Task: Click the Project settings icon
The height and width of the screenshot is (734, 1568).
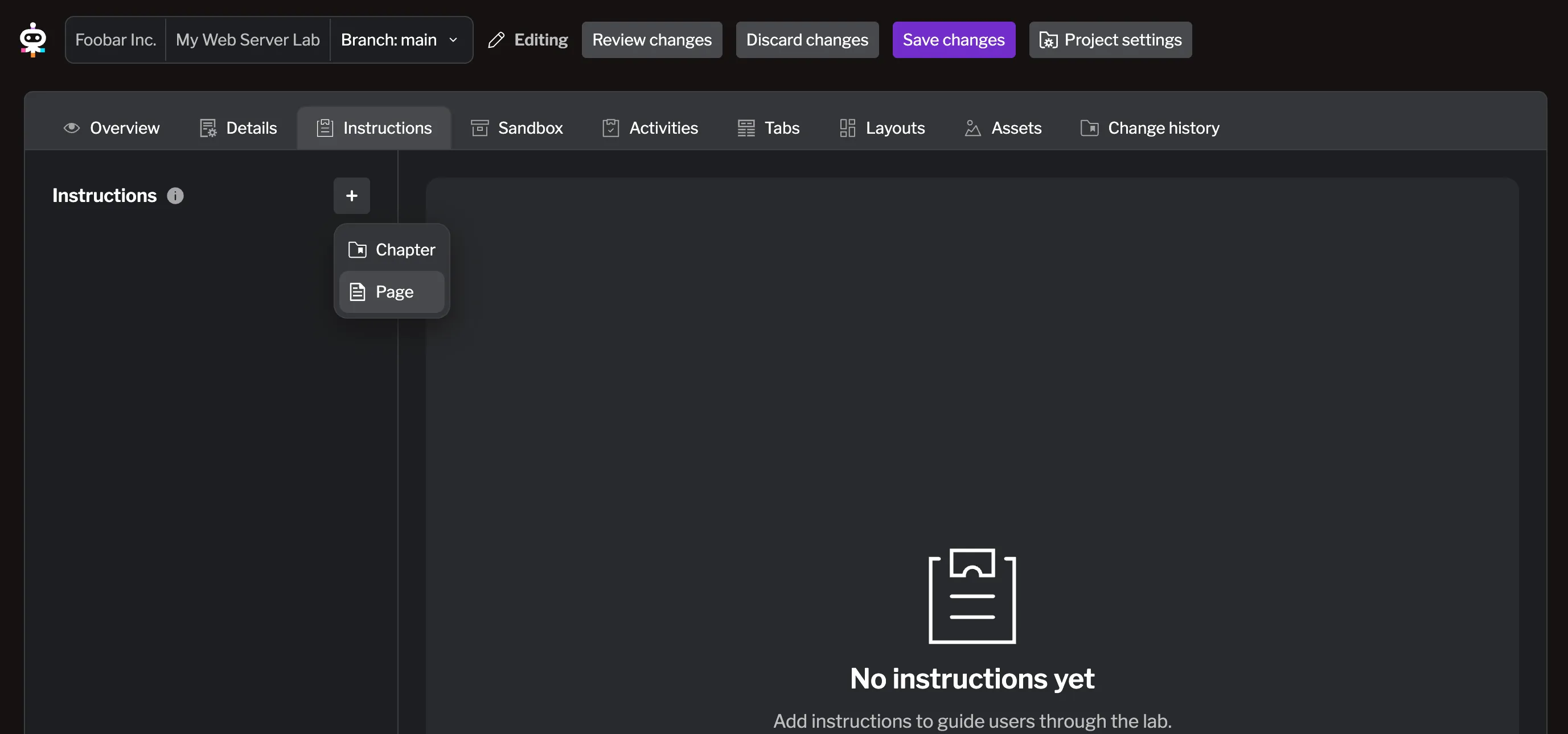Action: [1048, 39]
